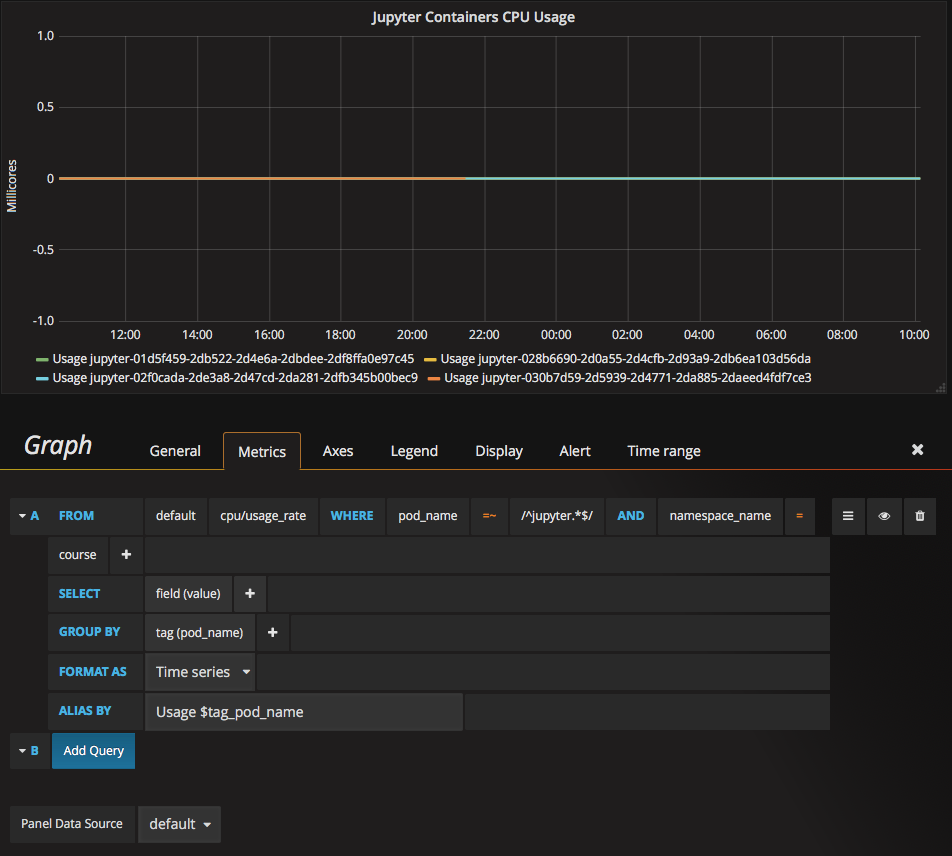Viewport: 952px width, 856px height.
Task: Open query A hamburger options menu
Action: coord(848,516)
